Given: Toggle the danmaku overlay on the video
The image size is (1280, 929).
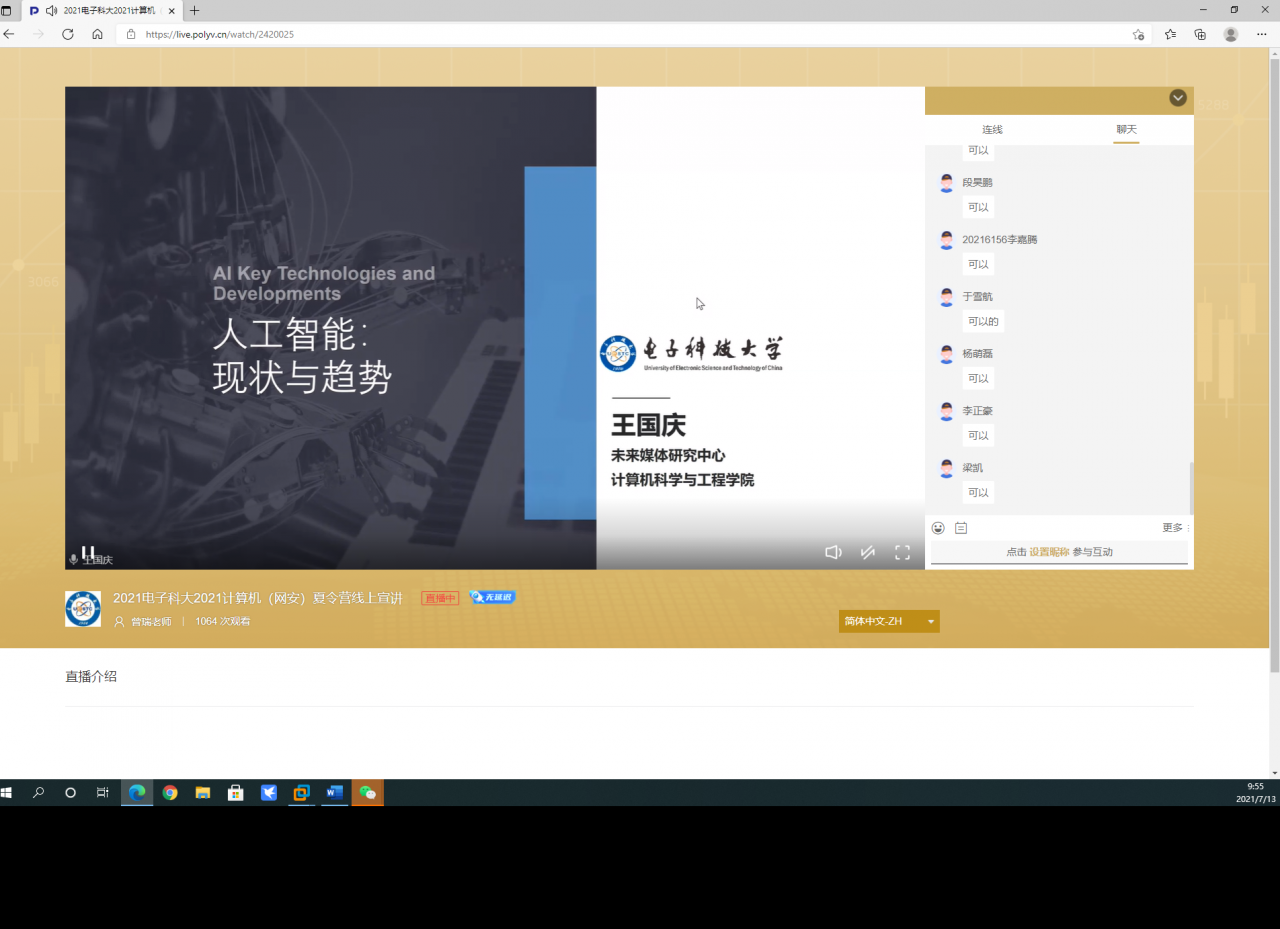Looking at the screenshot, I should tap(868, 552).
